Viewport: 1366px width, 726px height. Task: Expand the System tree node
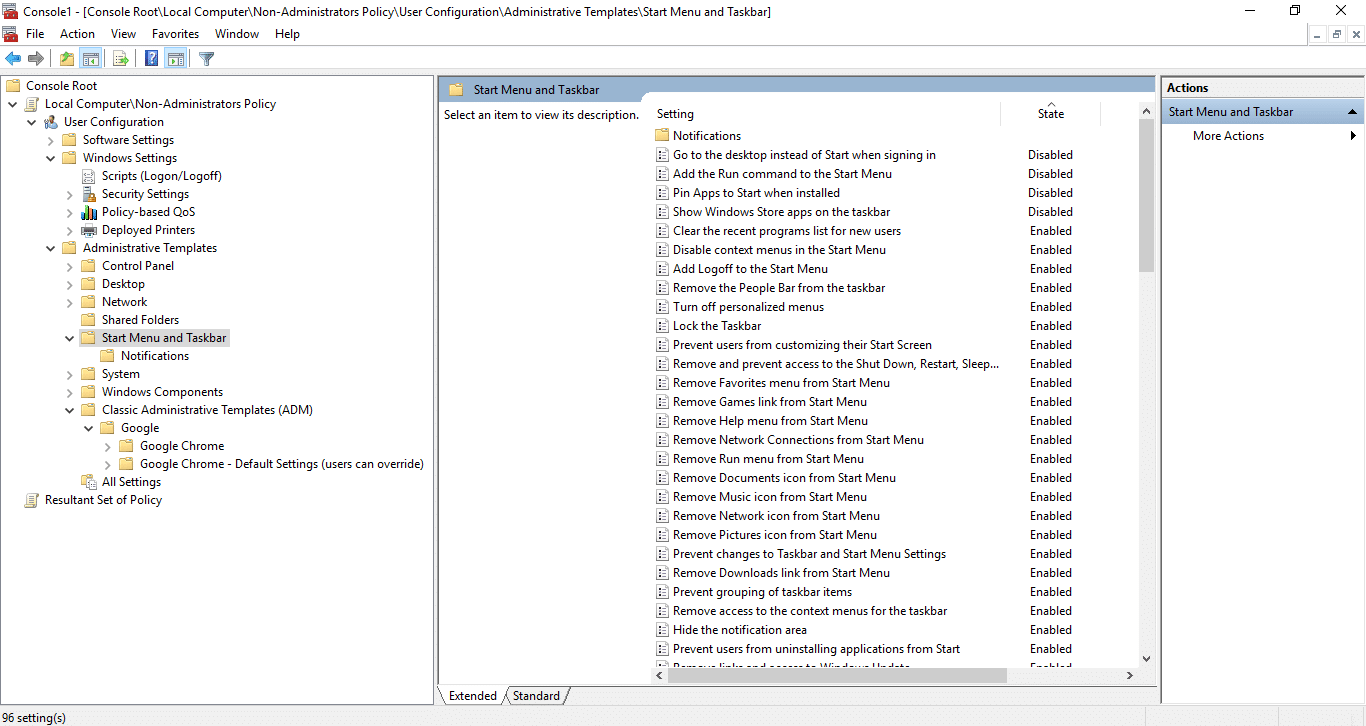pyautogui.click(x=69, y=374)
